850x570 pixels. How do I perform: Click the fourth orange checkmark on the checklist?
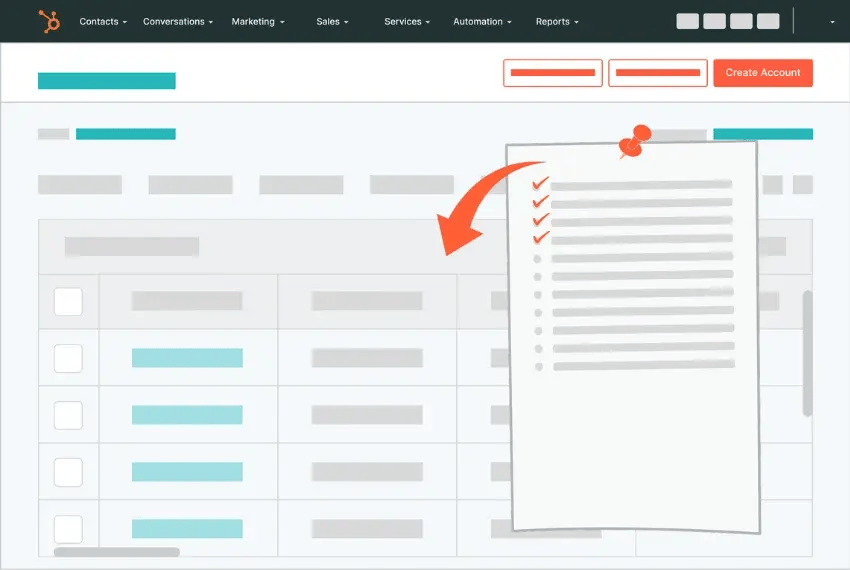coord(540,238)
